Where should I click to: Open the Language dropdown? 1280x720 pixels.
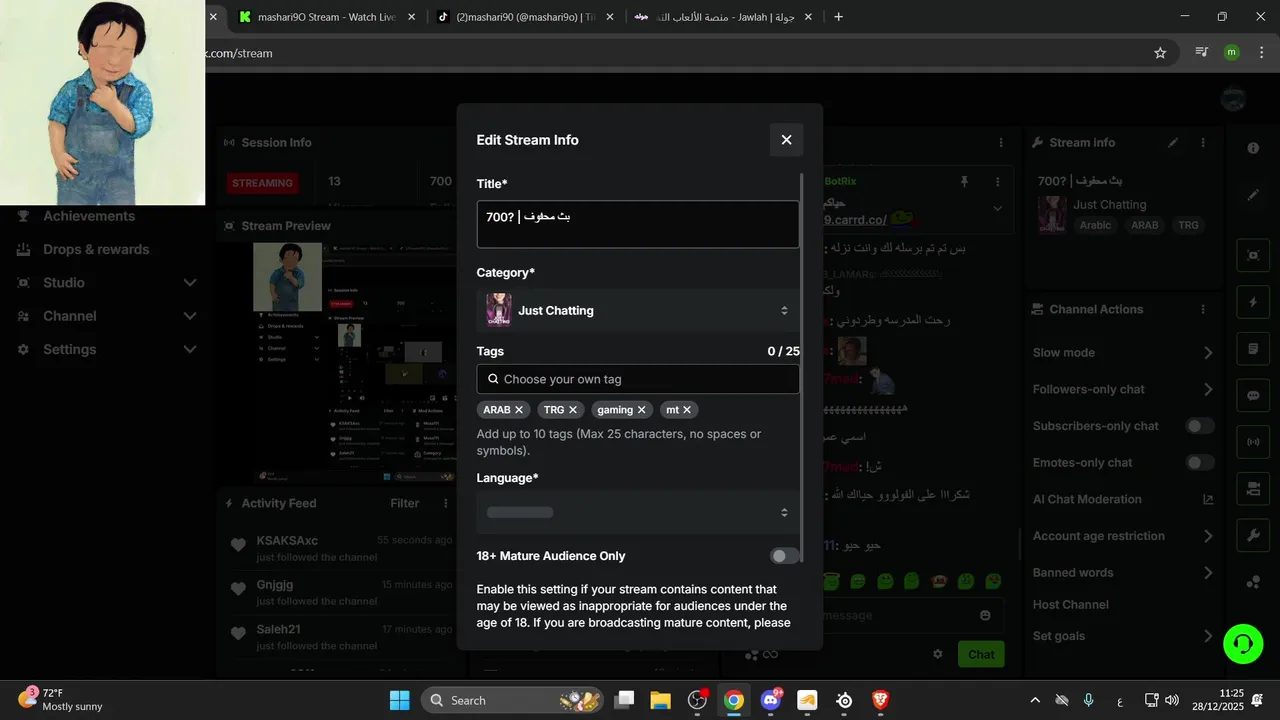638,512
